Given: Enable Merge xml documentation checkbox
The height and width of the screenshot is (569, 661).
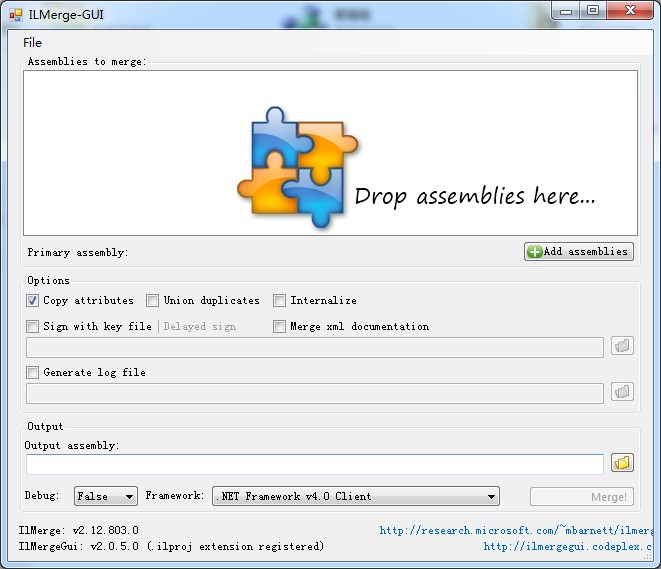Looking at the screenshot, I should (x=279, y=326).
